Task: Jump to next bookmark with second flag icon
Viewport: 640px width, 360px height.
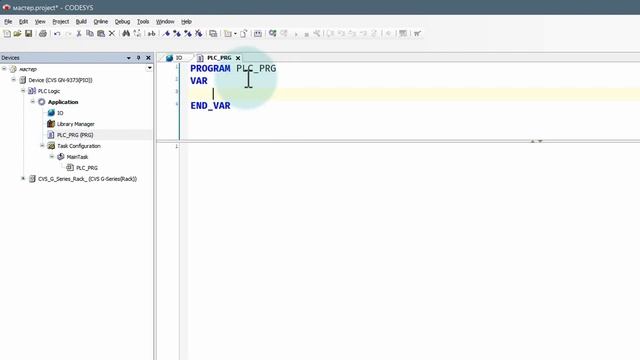Action: [177, 33]
